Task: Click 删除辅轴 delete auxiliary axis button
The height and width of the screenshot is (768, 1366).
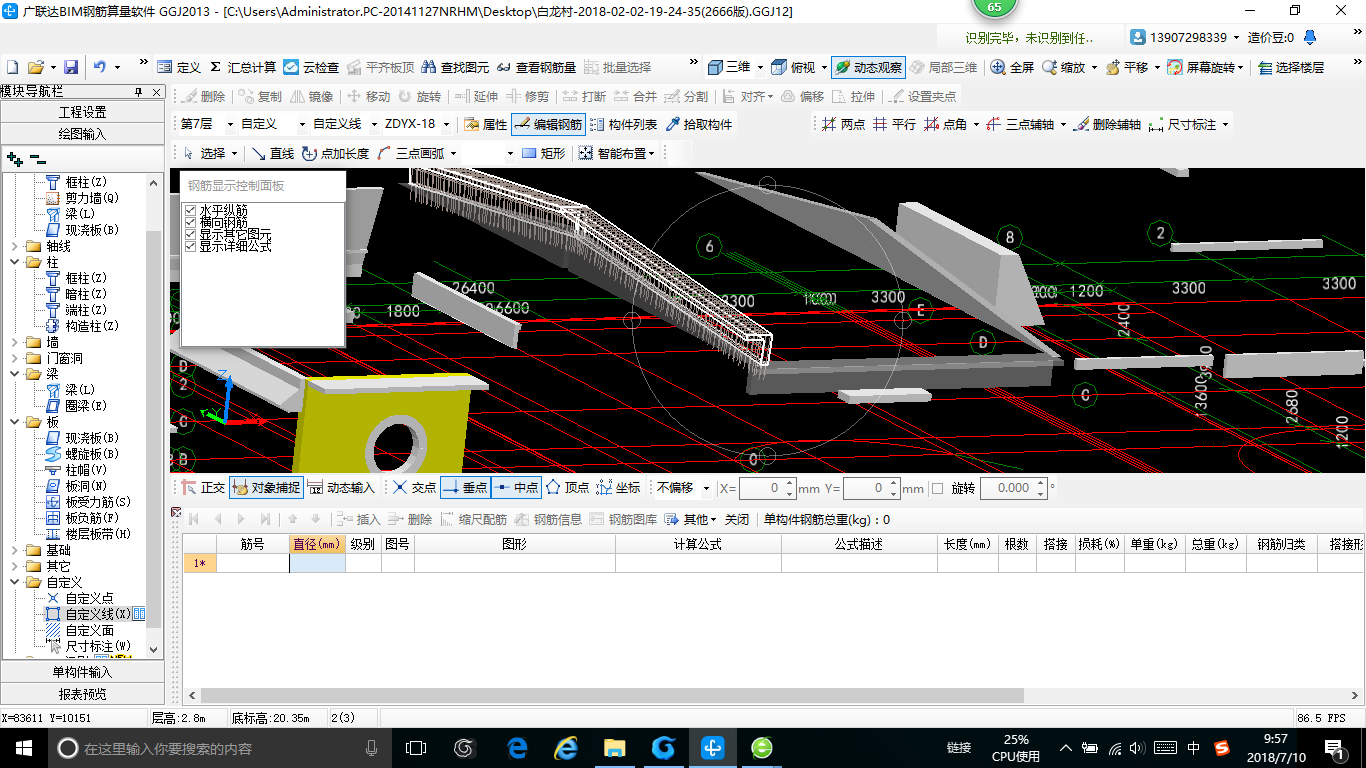Action: point(1108,124)
